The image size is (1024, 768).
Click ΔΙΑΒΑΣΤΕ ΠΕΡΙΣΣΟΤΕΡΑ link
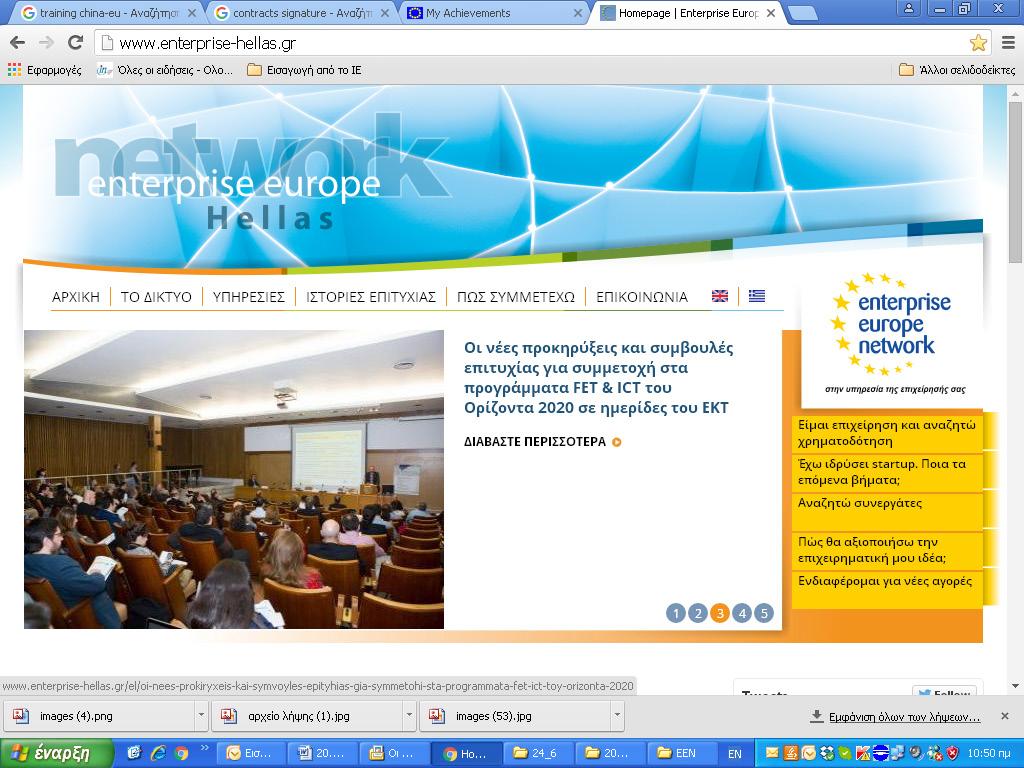tap(542, 442)
